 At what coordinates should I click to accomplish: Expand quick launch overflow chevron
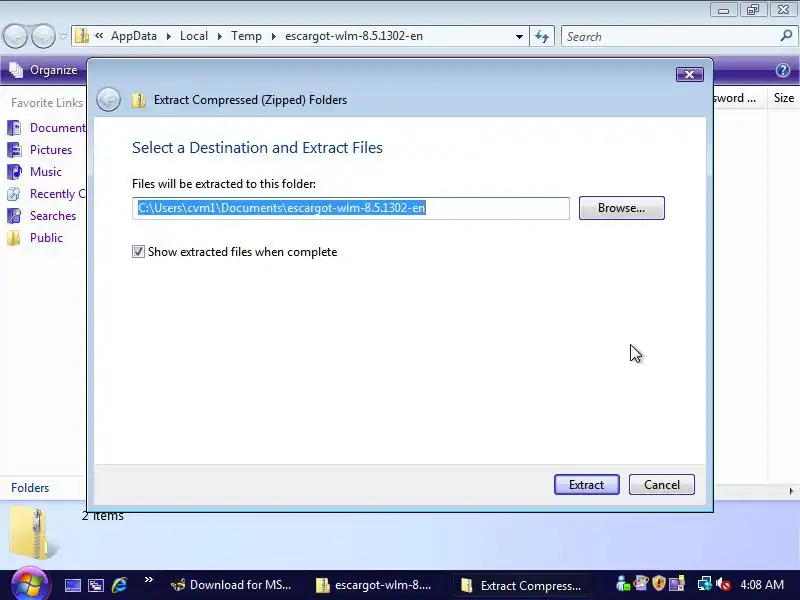tap(148, 580)
